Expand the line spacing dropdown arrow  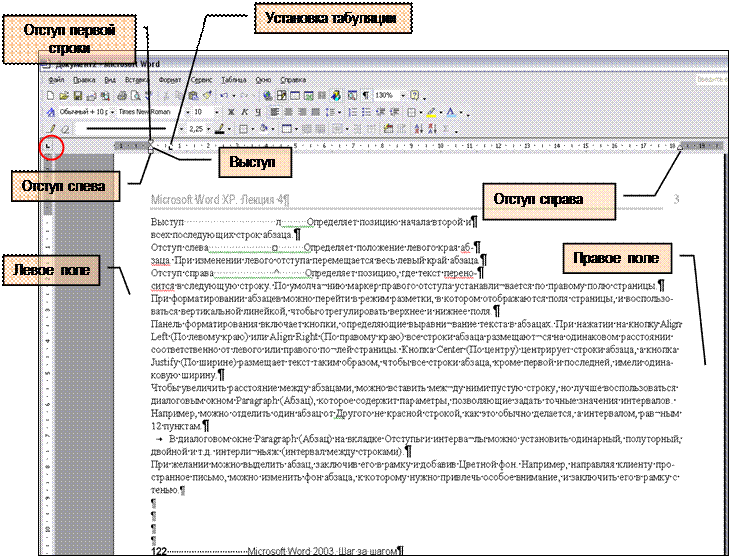pos(339,113)
